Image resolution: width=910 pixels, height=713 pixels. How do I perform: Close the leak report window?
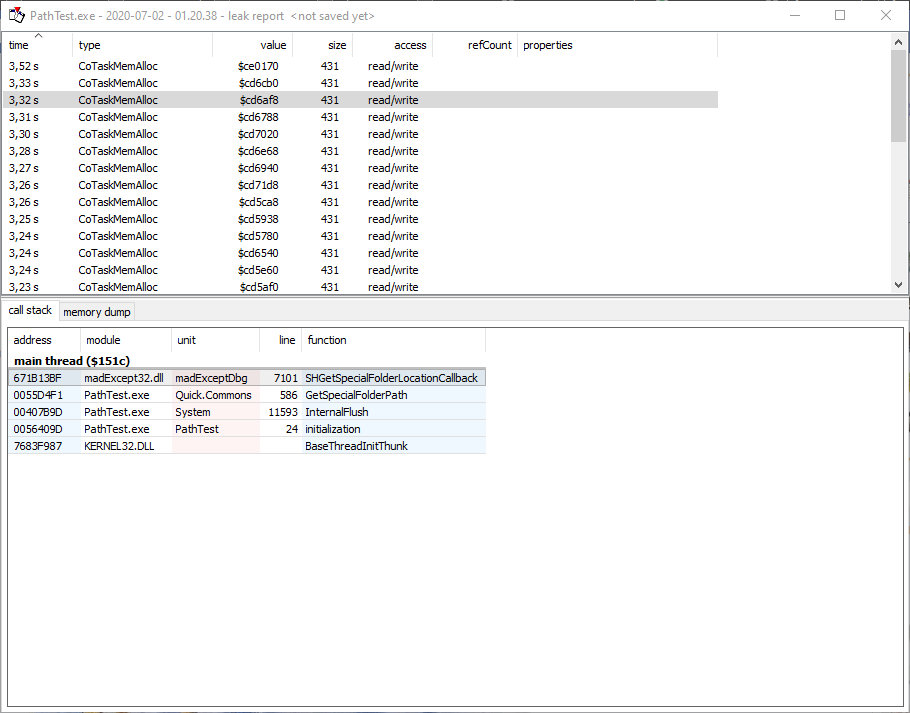tap(886, 16)
